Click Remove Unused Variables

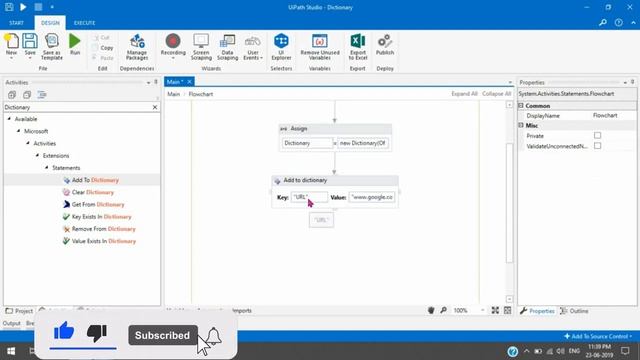click(320, 47)
